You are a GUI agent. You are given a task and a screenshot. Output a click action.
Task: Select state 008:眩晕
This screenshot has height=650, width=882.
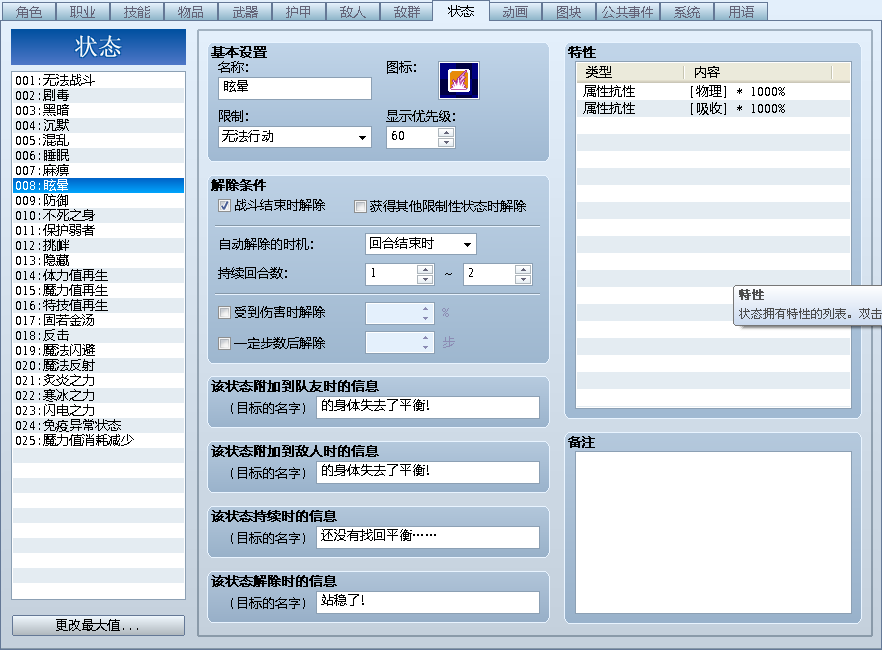98,186
